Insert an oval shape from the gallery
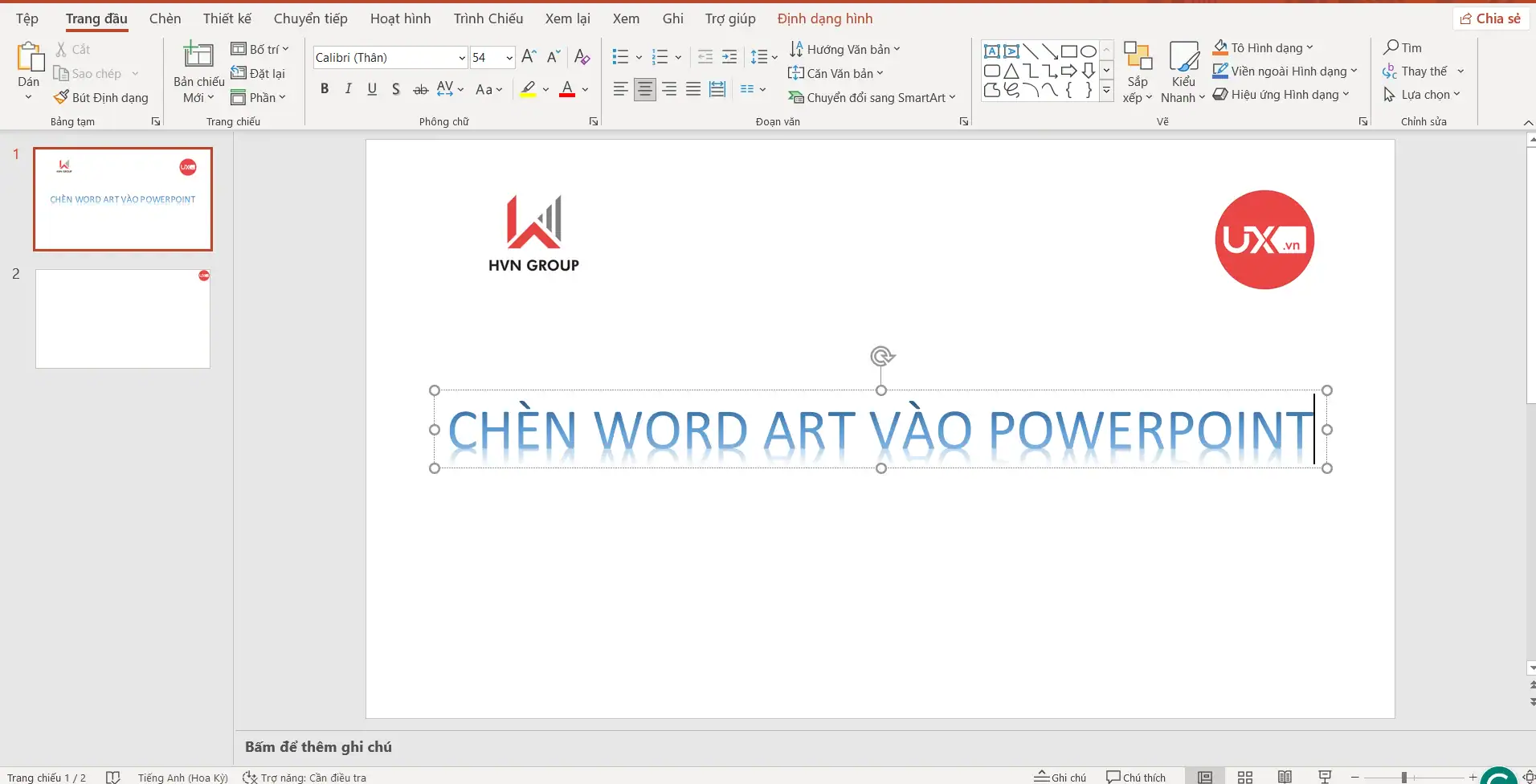 pos(1089,50)
